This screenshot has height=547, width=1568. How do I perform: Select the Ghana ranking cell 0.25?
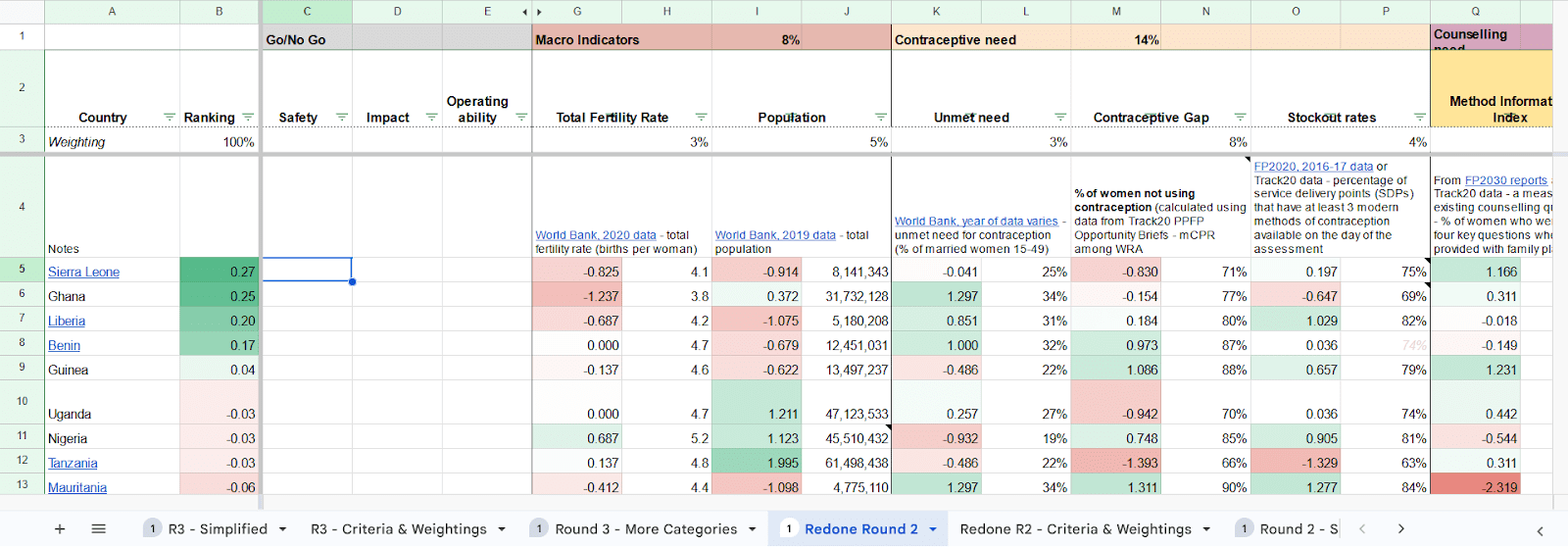click(x=220, y=296)
